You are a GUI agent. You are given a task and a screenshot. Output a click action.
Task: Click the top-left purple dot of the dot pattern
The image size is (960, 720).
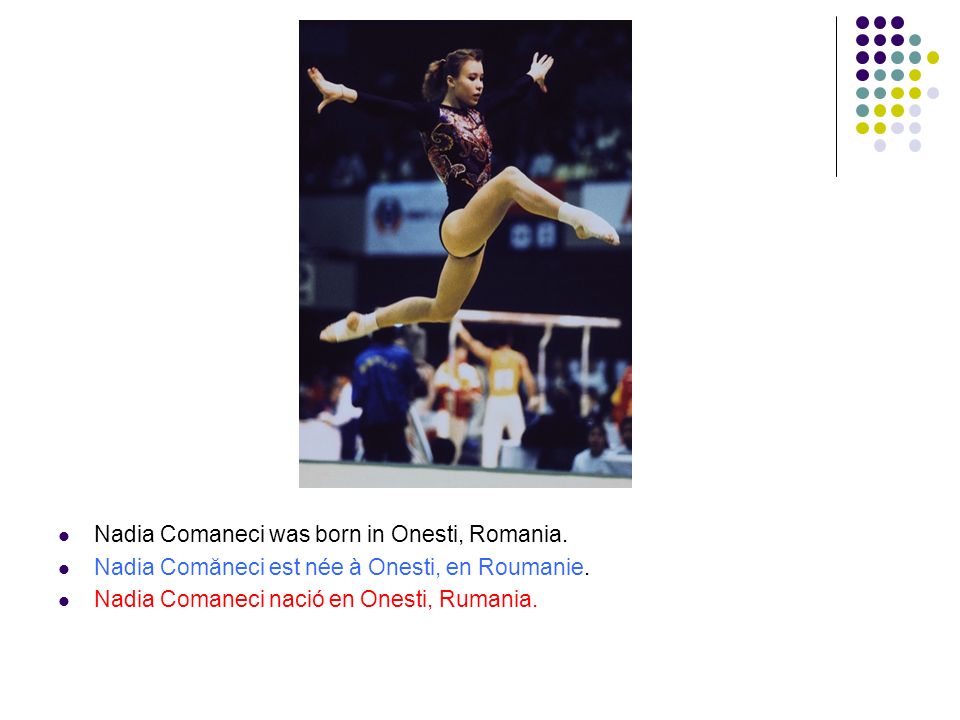click(862, 23)
